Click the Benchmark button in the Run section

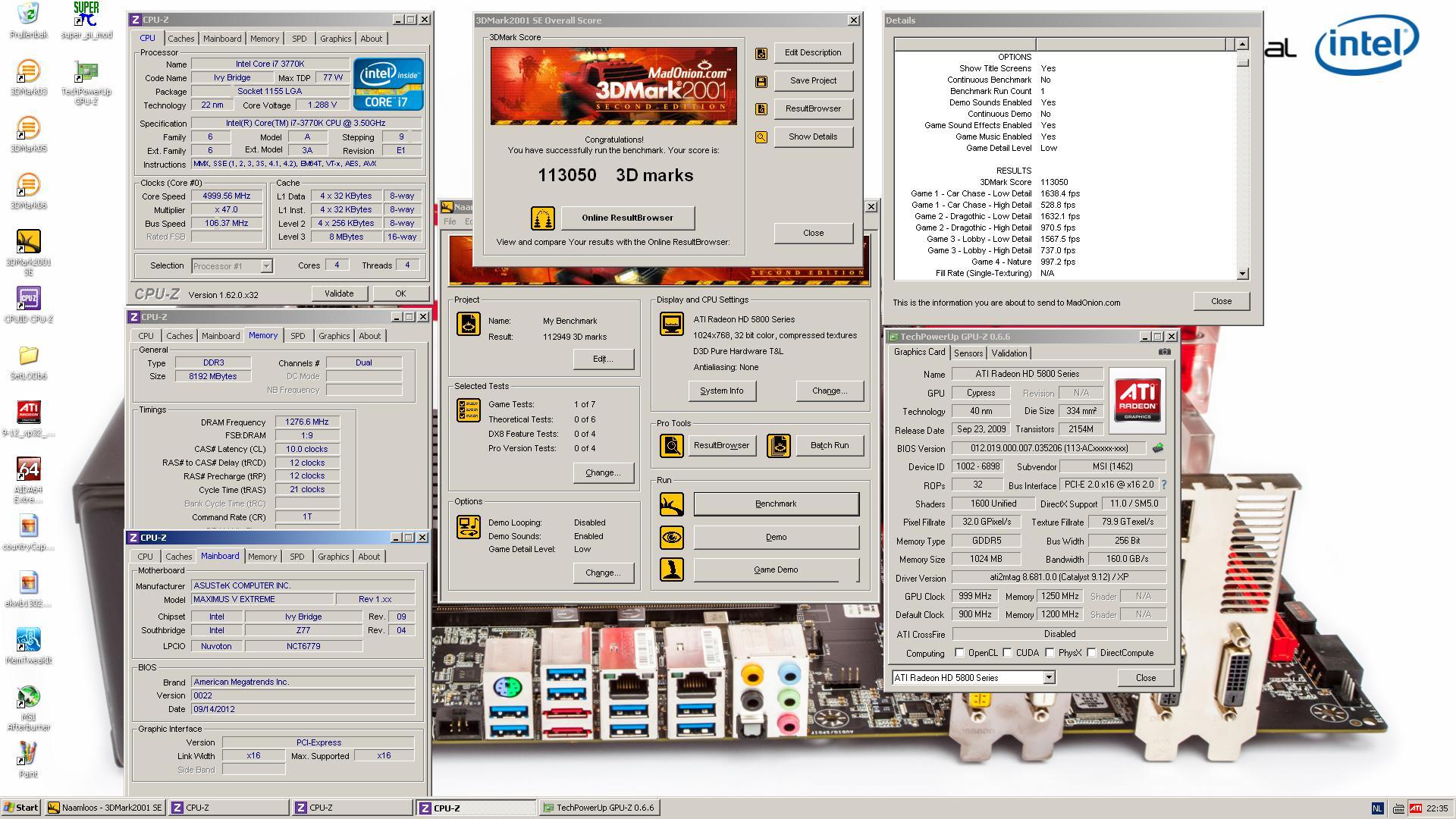[x=776, y=504]
